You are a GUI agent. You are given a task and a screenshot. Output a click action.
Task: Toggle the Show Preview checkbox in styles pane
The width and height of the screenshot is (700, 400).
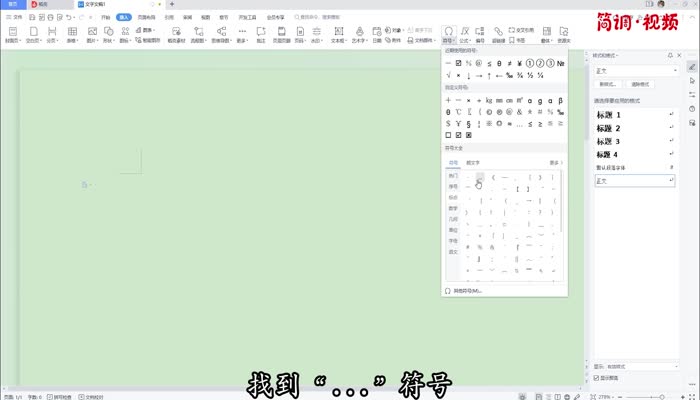[596, 378]
